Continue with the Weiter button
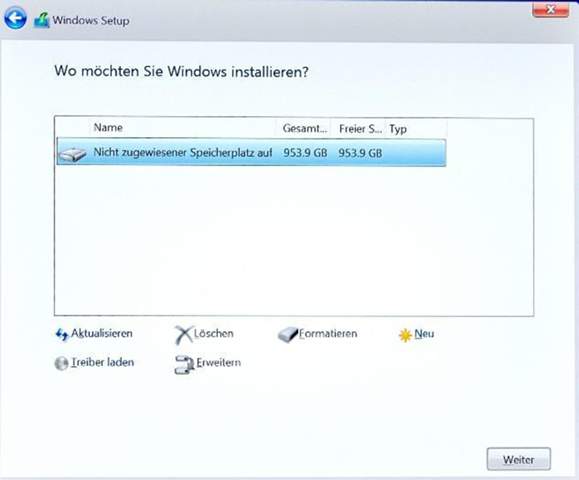 (518, 459)
